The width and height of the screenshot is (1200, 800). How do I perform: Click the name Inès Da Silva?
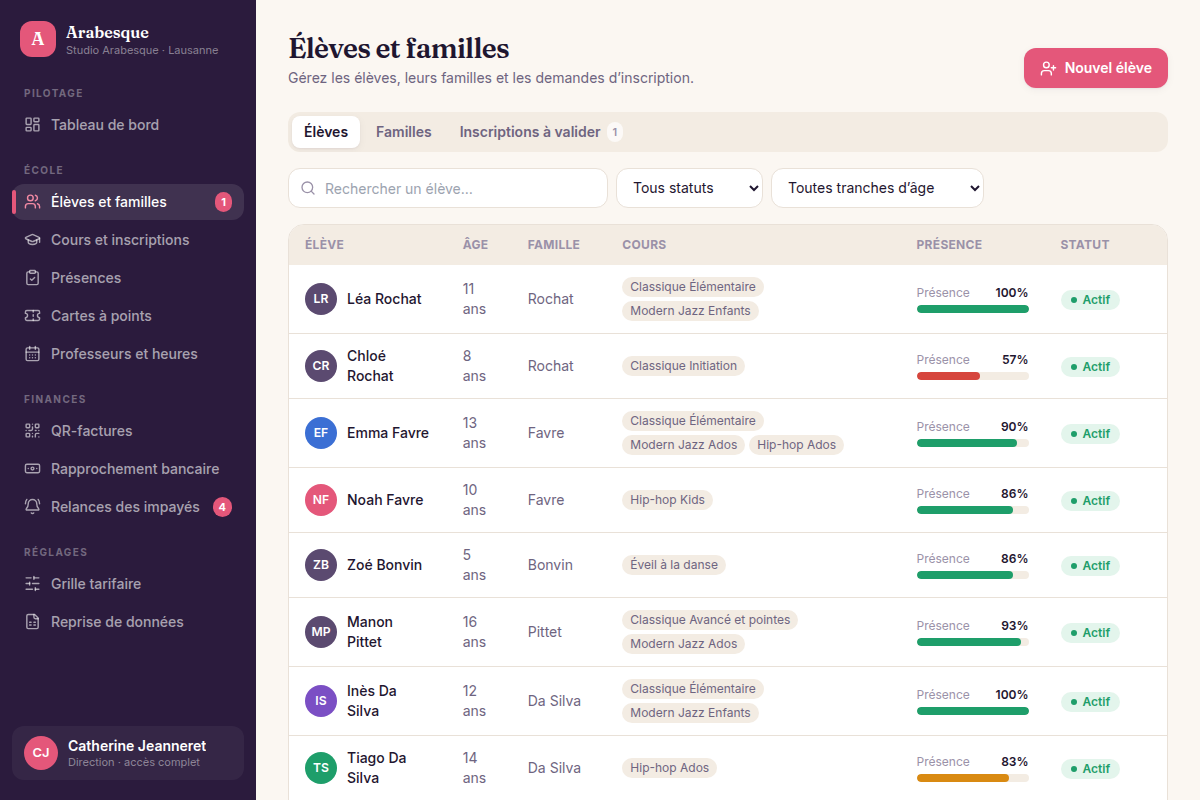tap(372, 701)
